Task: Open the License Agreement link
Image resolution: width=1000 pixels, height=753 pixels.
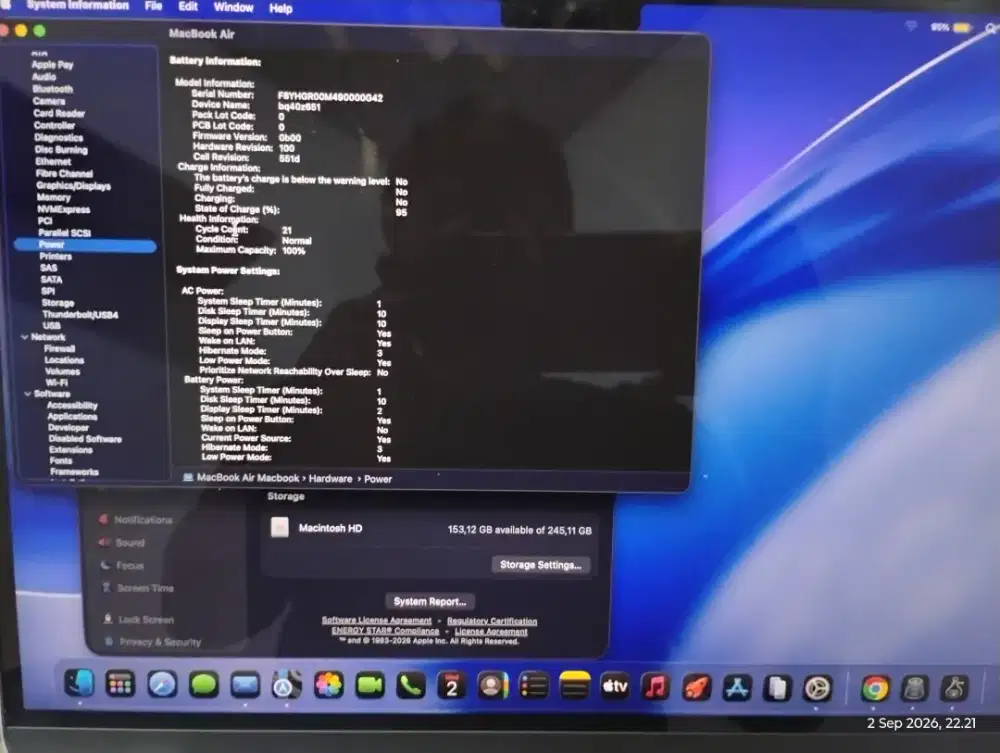Action: point(491,631)
